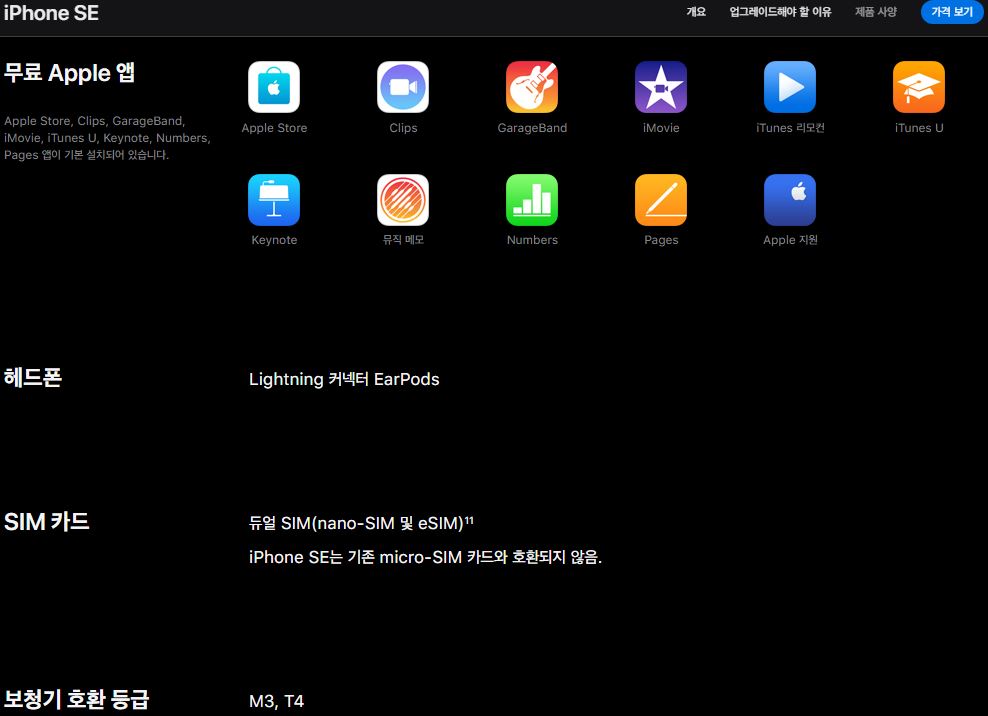The image size is (988, 716).
Task: Click the iPhone SE page title
Action: pyautogui.click(x=51, y=13)
